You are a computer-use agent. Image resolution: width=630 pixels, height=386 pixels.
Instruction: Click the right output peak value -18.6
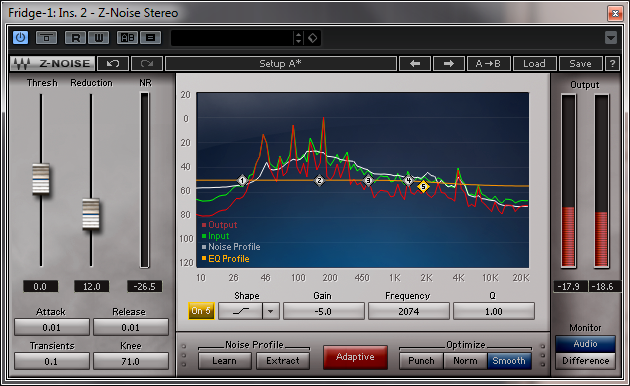point(604,286)
